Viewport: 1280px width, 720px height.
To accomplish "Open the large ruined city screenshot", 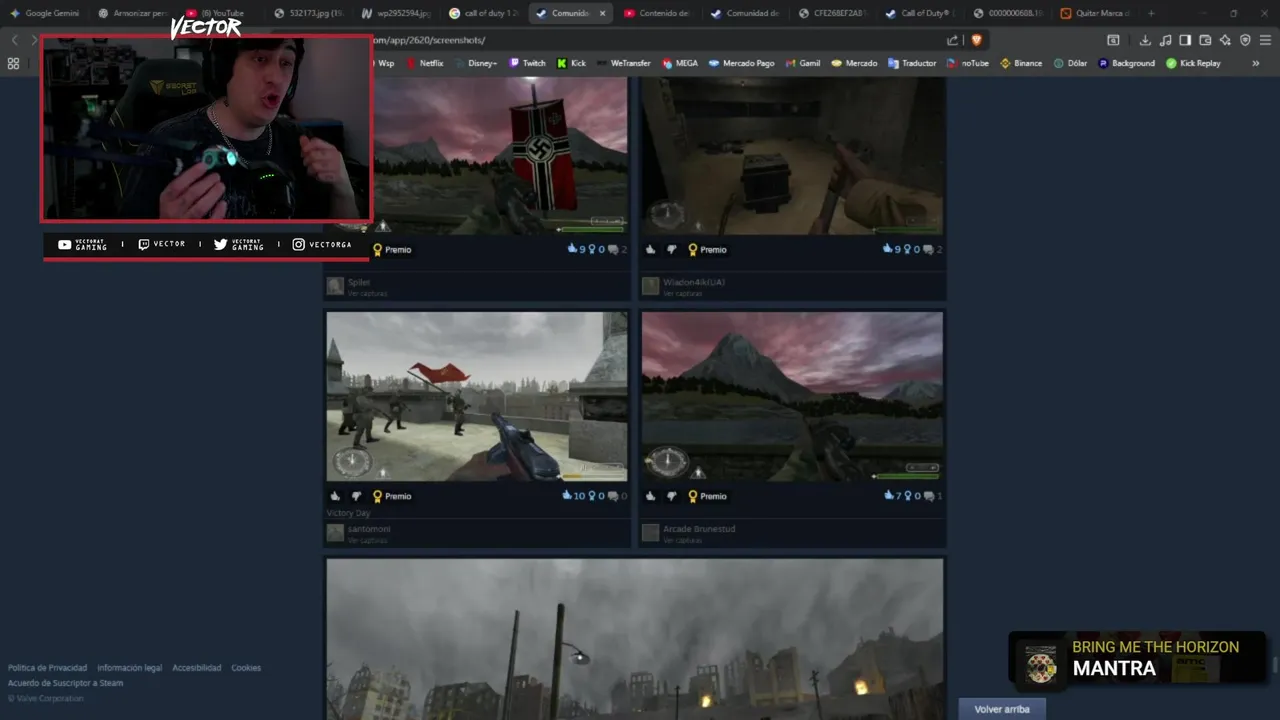I will pyautogui.click(x=634, y=638).
